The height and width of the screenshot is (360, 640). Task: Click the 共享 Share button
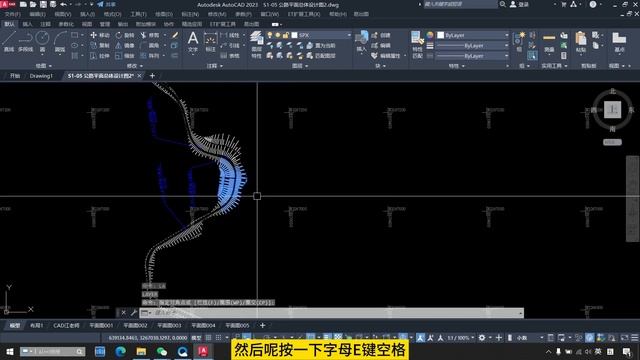(x=106, y=4)
